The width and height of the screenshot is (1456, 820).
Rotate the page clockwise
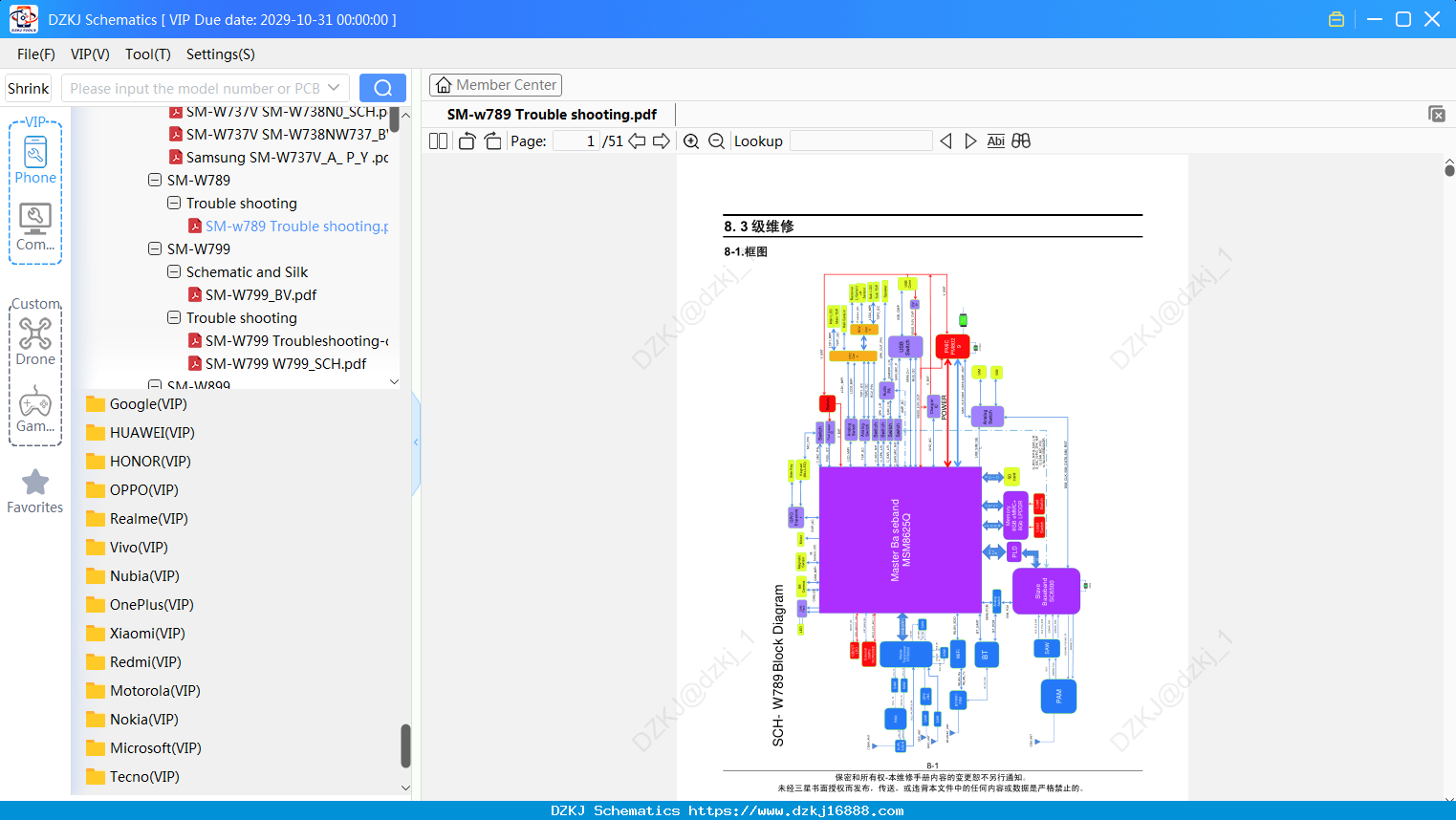point(493,141)
